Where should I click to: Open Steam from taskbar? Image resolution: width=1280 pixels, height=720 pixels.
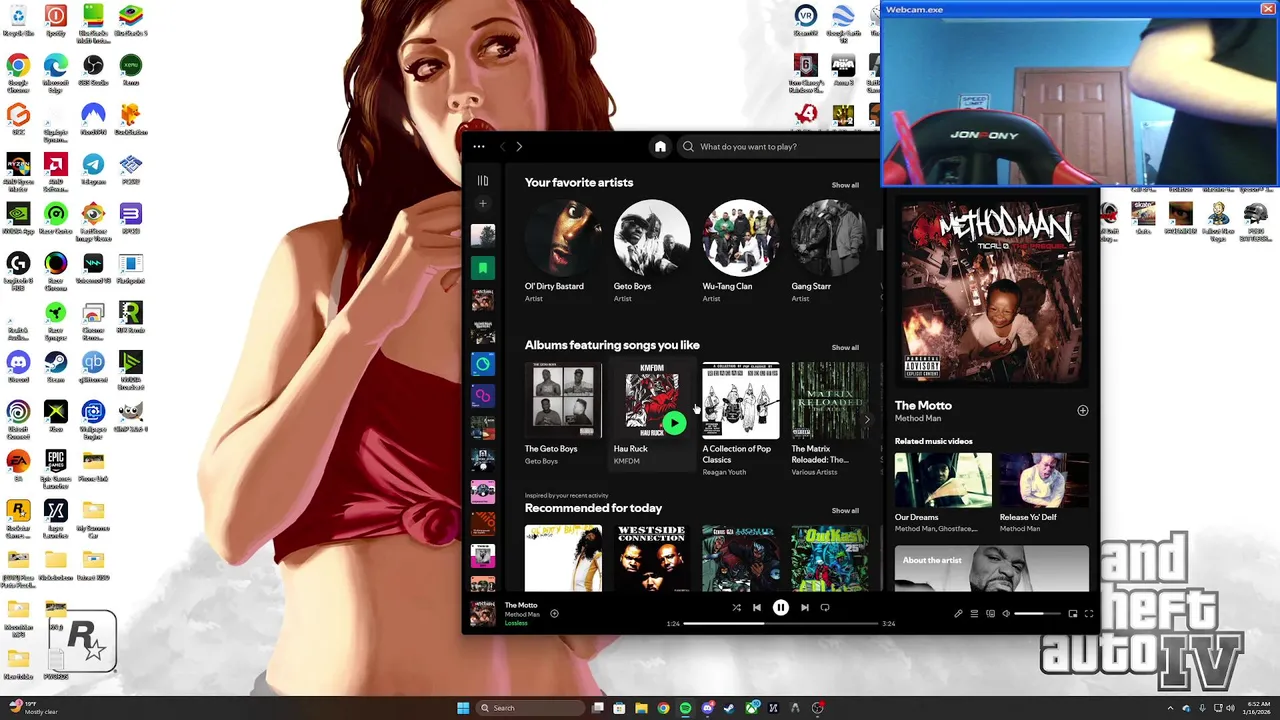729,708
